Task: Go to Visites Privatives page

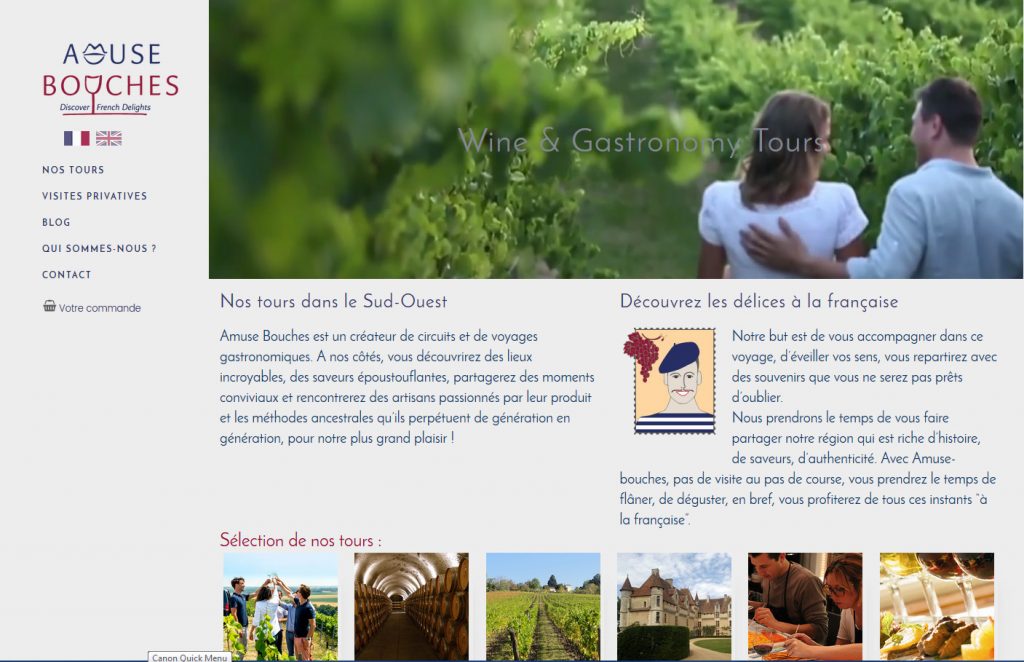Action: point(95,196)
